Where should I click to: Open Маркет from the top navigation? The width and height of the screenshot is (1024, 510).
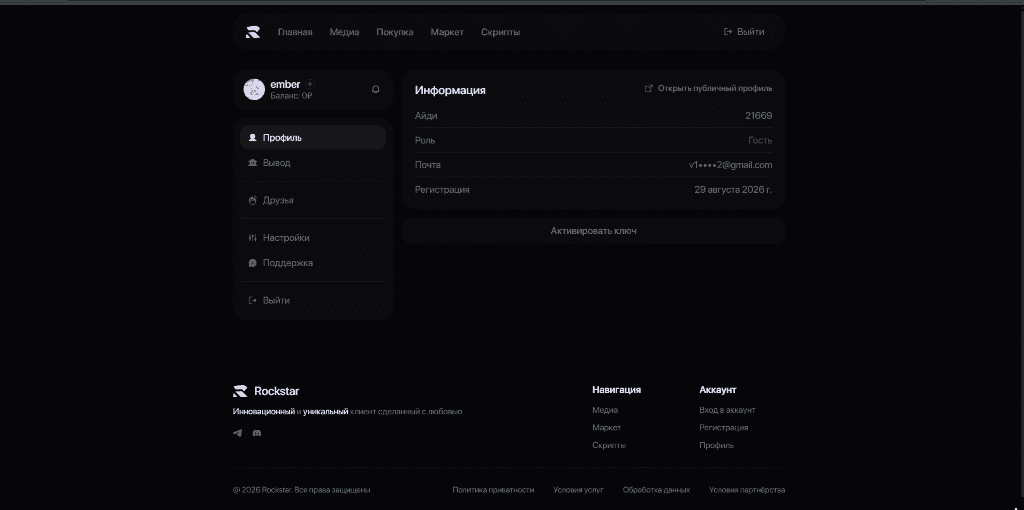coord(447,32)
